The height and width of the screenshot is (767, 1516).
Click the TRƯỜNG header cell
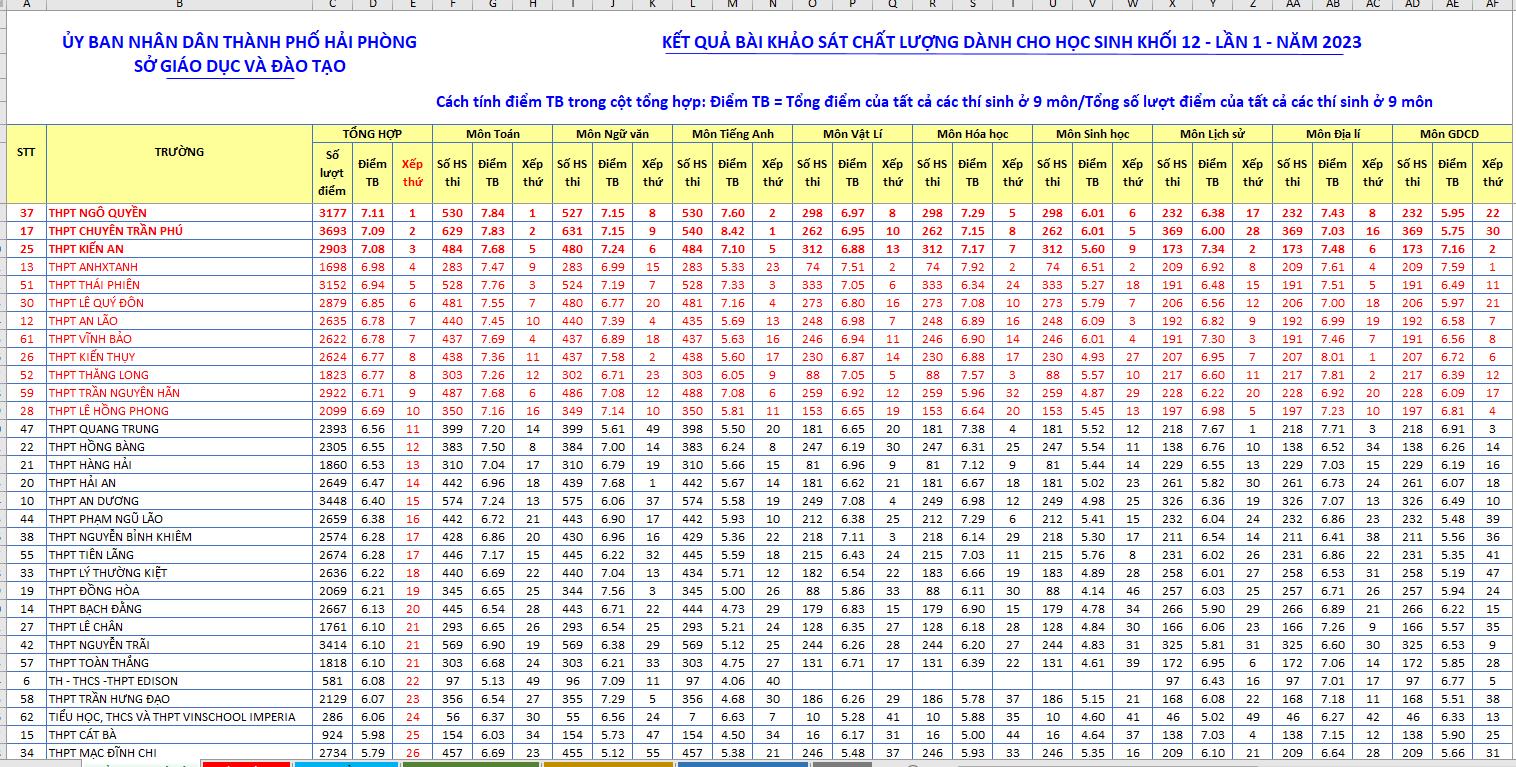pos(179,152)
